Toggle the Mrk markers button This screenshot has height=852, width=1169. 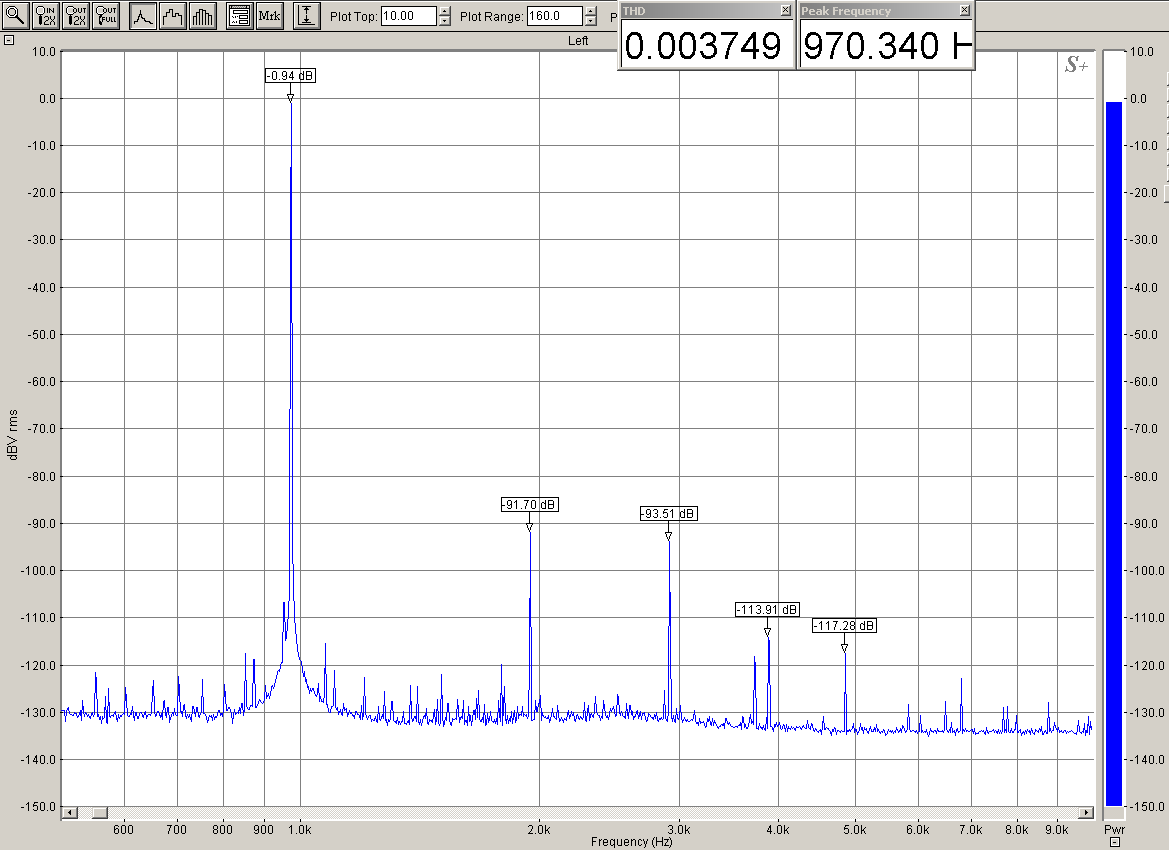coord(269,15)
